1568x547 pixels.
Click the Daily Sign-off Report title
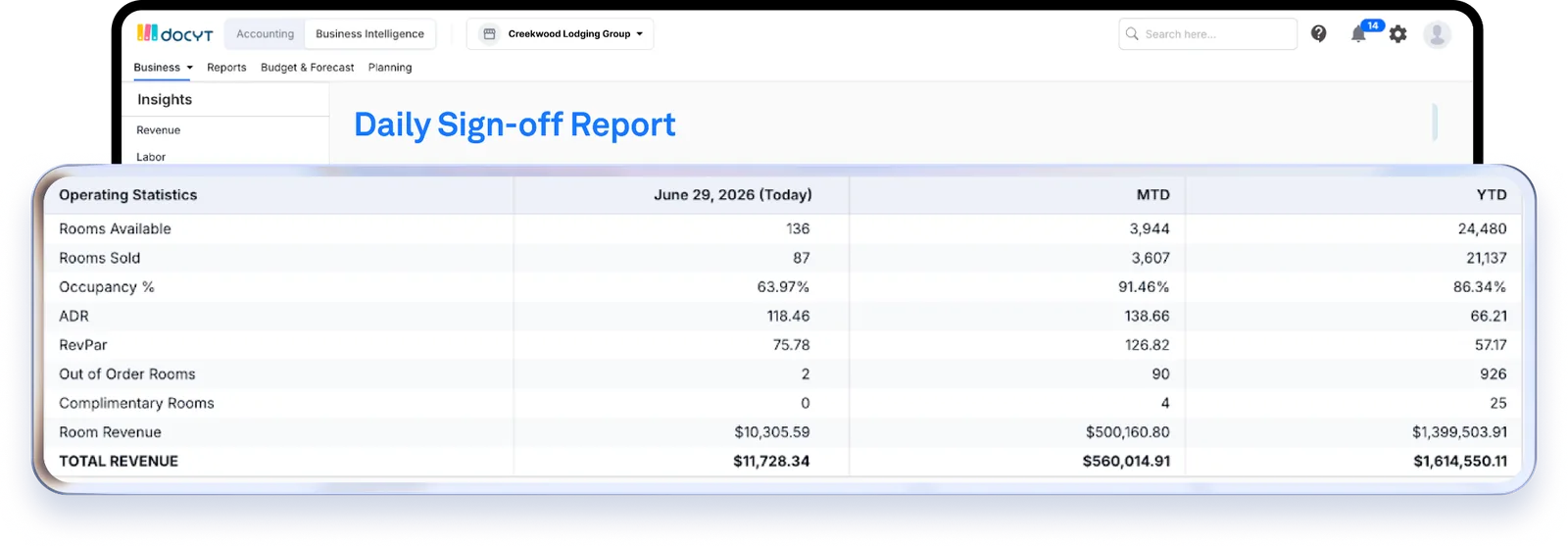click(514, 124)
